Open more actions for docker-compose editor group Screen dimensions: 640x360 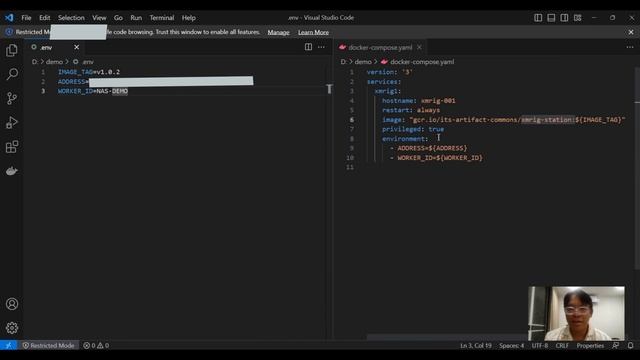click(630, 47)
